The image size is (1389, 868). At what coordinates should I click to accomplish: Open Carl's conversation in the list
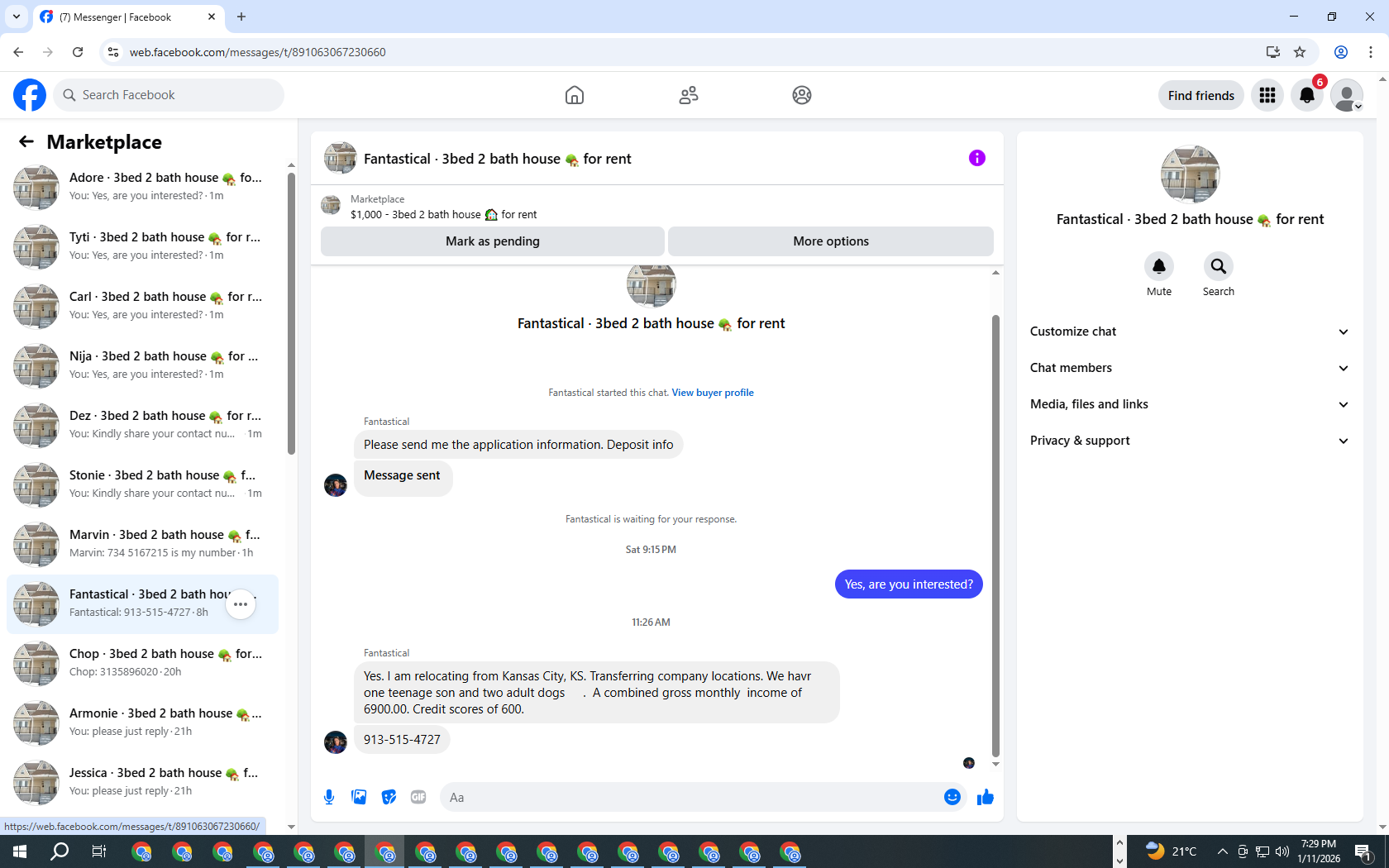pyautogui.click(x=142, y=306)
